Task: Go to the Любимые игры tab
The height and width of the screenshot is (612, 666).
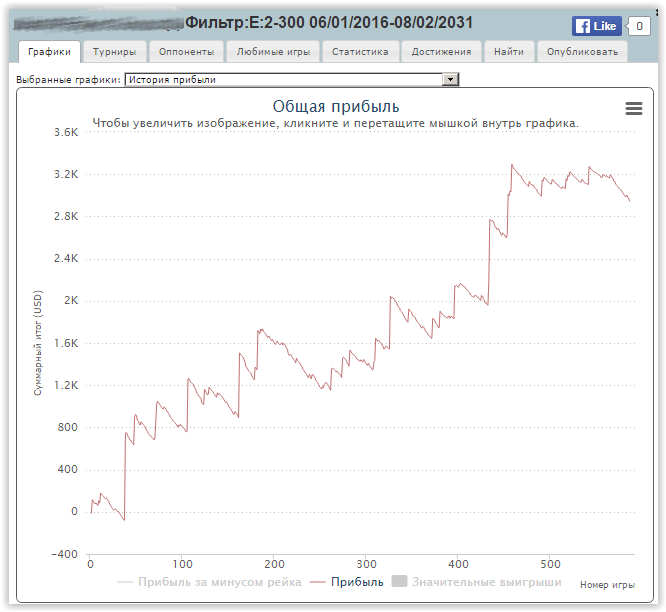Action: coord(273,52)
